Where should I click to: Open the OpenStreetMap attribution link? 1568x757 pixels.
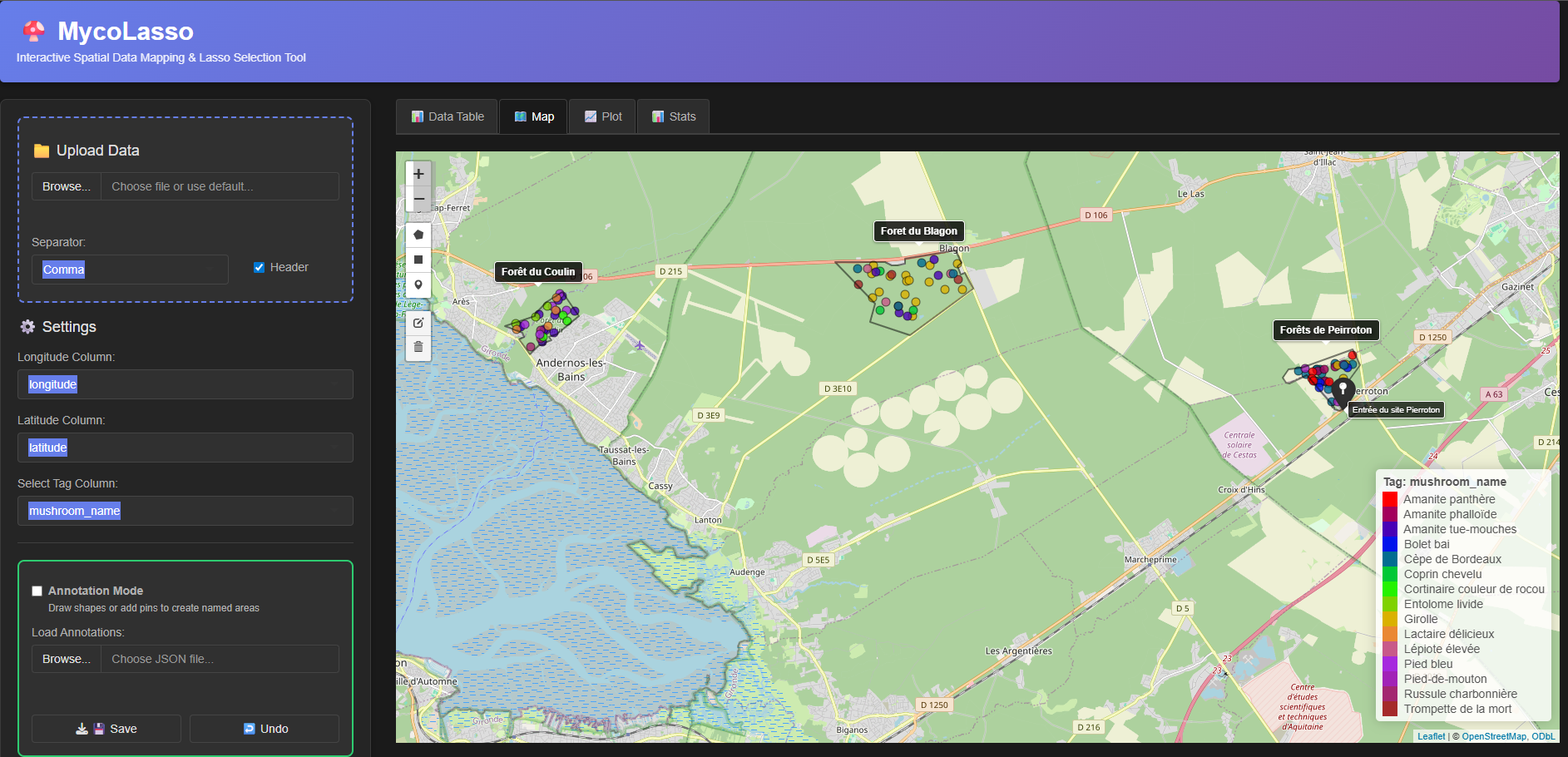click(1495, 736)
